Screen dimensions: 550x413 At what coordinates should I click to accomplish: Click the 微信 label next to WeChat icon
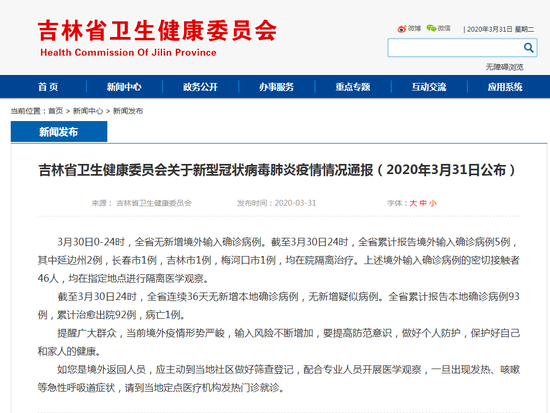point(444,28)
